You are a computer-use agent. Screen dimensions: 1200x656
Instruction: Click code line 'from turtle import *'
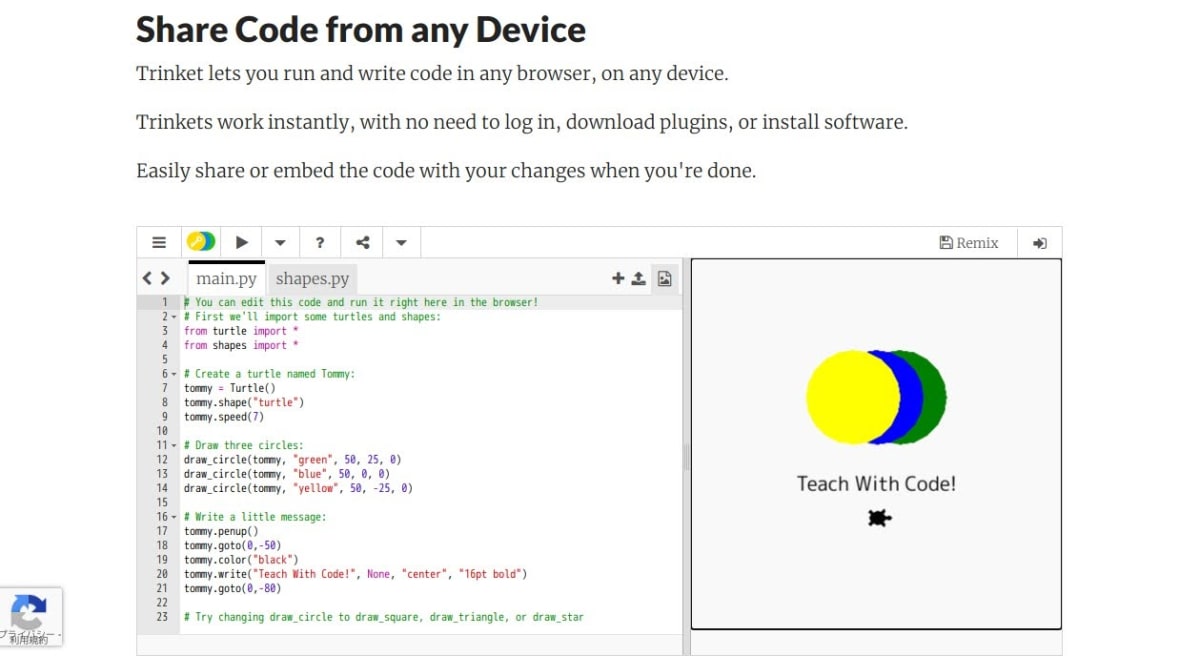[241, 331]
